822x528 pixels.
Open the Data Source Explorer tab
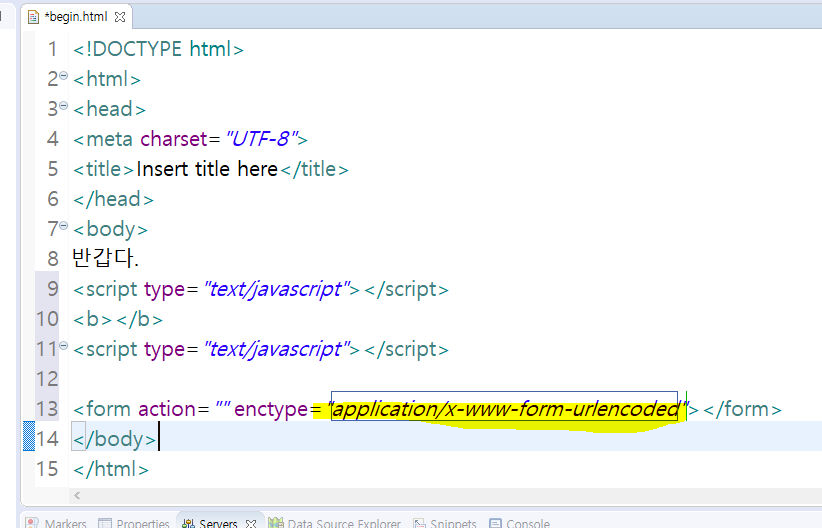[x=334, y=523]
